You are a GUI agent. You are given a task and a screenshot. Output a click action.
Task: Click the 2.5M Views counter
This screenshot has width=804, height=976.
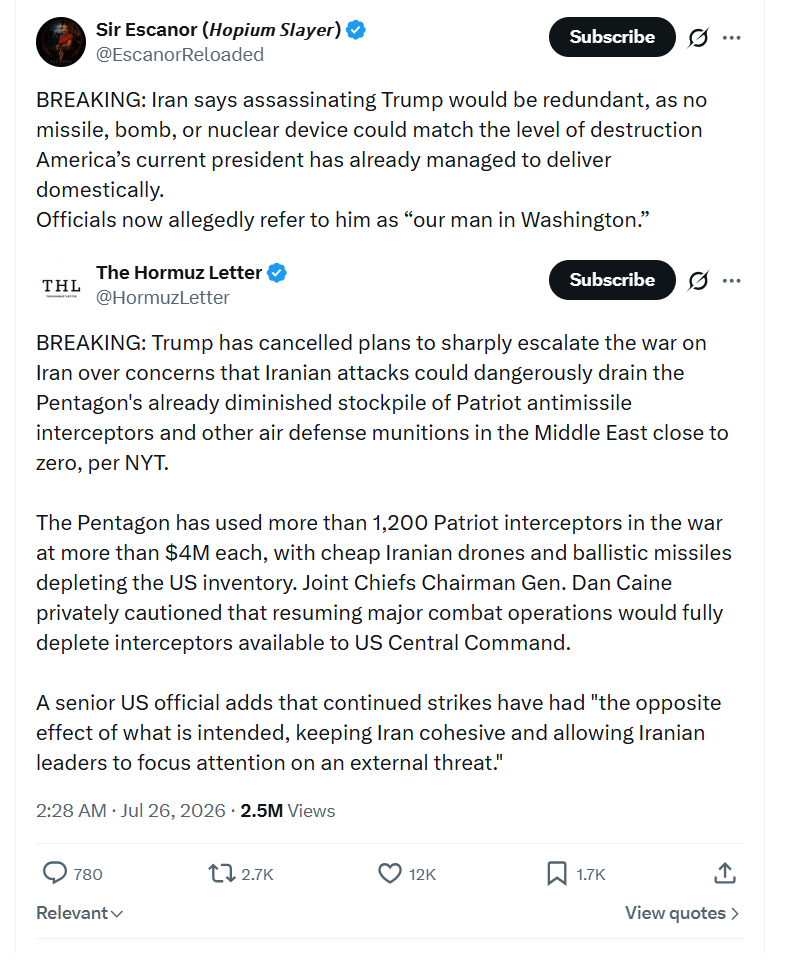[x=287, y=810]
